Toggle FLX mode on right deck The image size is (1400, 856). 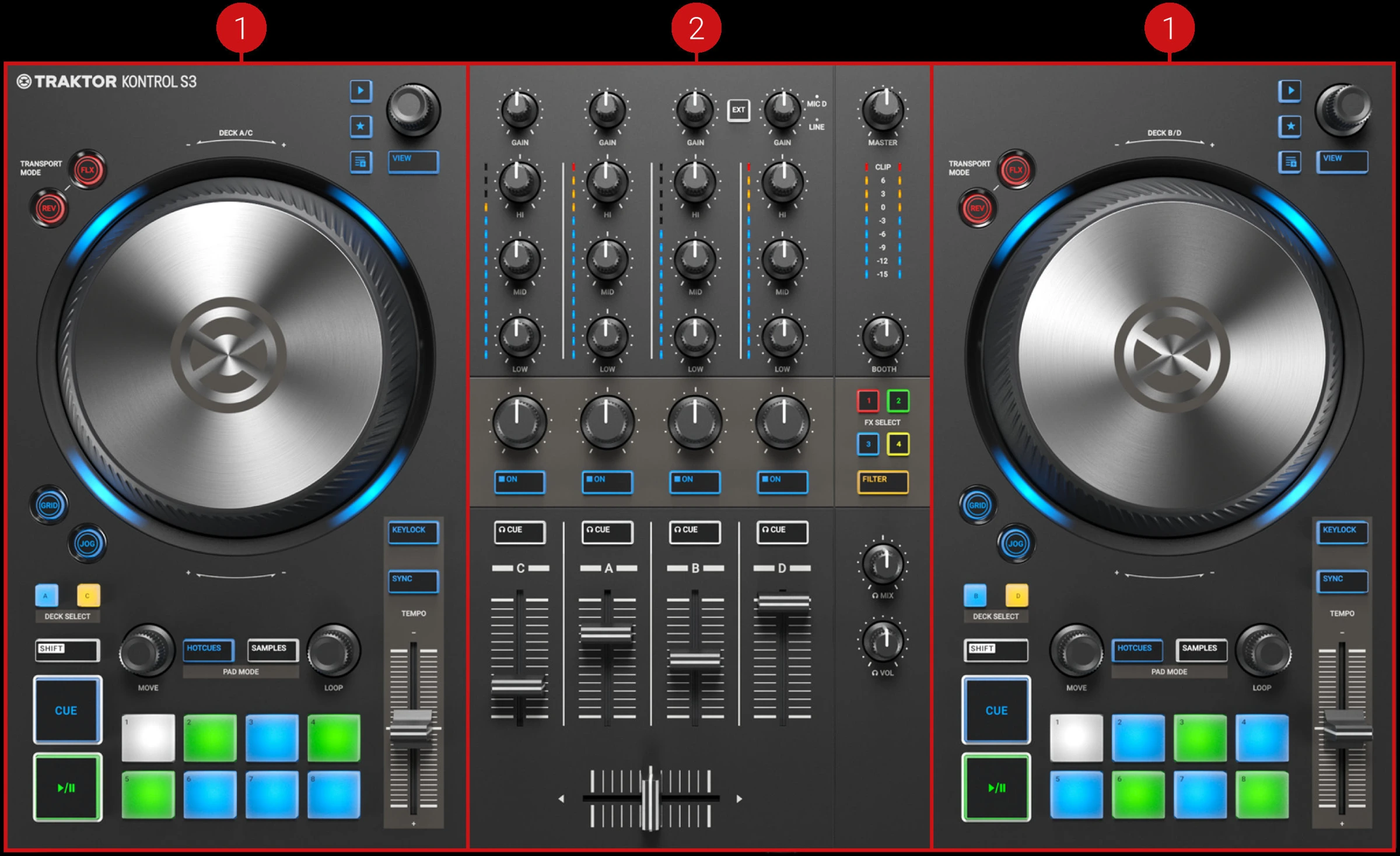tap(1016, 170)
